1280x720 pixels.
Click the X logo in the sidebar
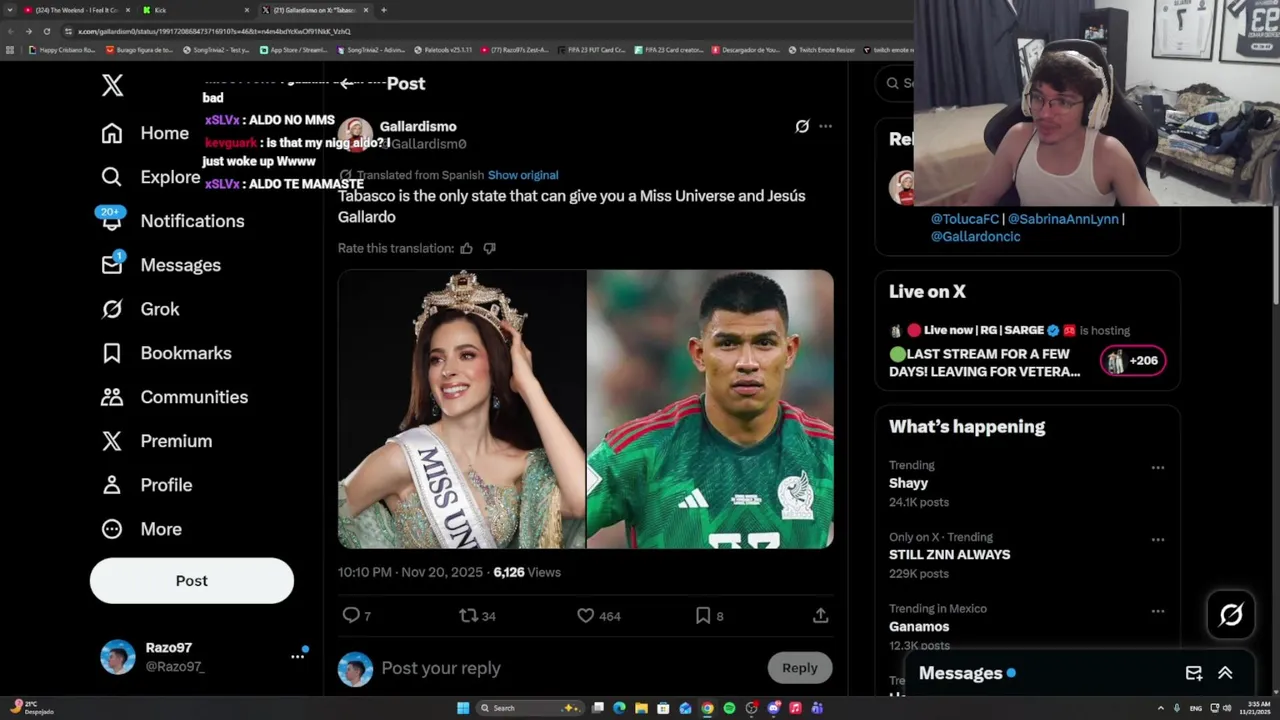(113, 85)
